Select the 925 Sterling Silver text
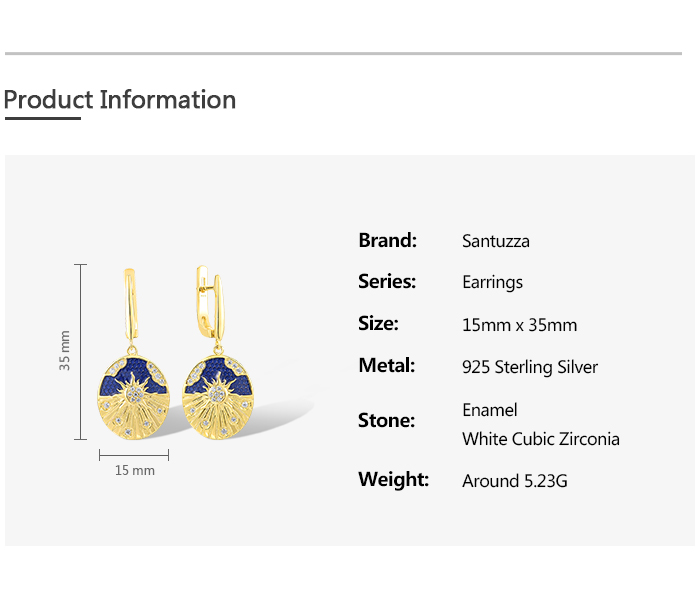The width and height of the screenshot is (700, 596). point(530,367)
